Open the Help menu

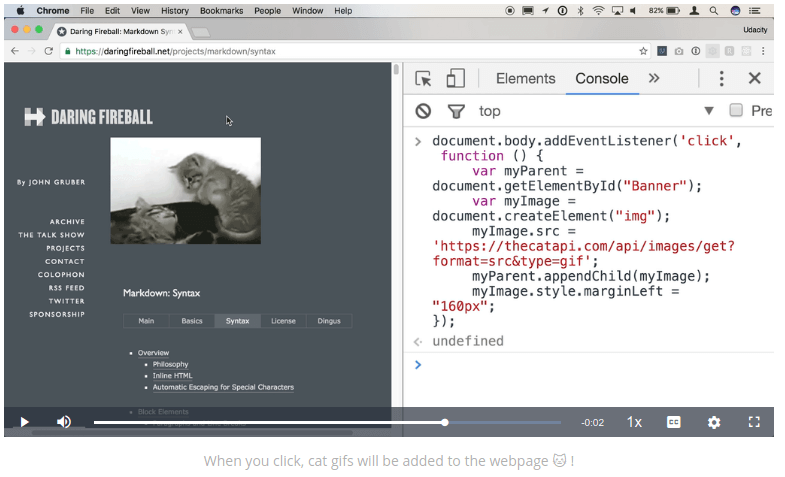pos(343,11)
